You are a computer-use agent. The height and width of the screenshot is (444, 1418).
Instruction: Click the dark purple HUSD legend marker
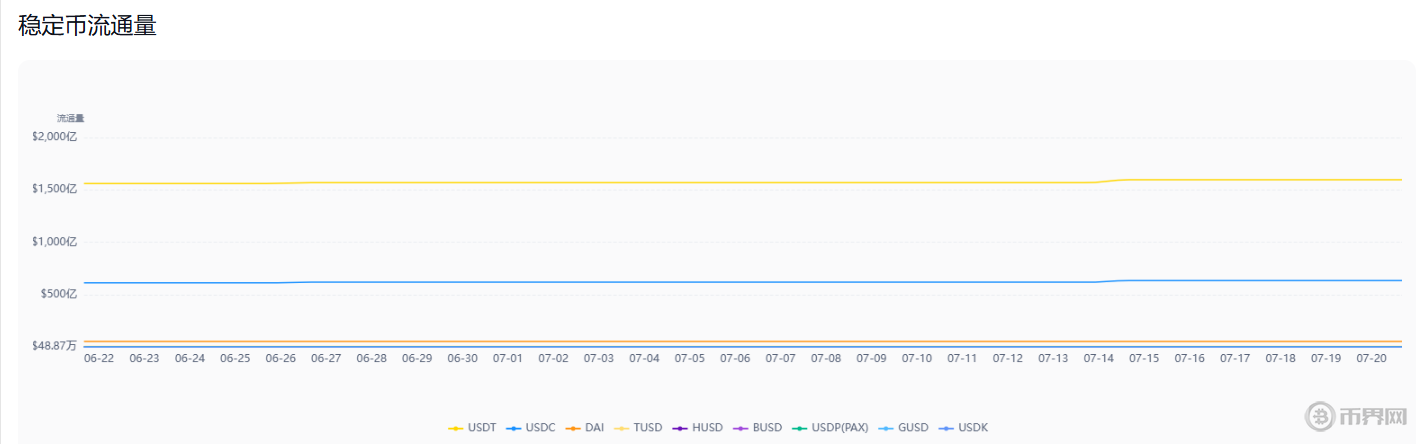(679, 428)
